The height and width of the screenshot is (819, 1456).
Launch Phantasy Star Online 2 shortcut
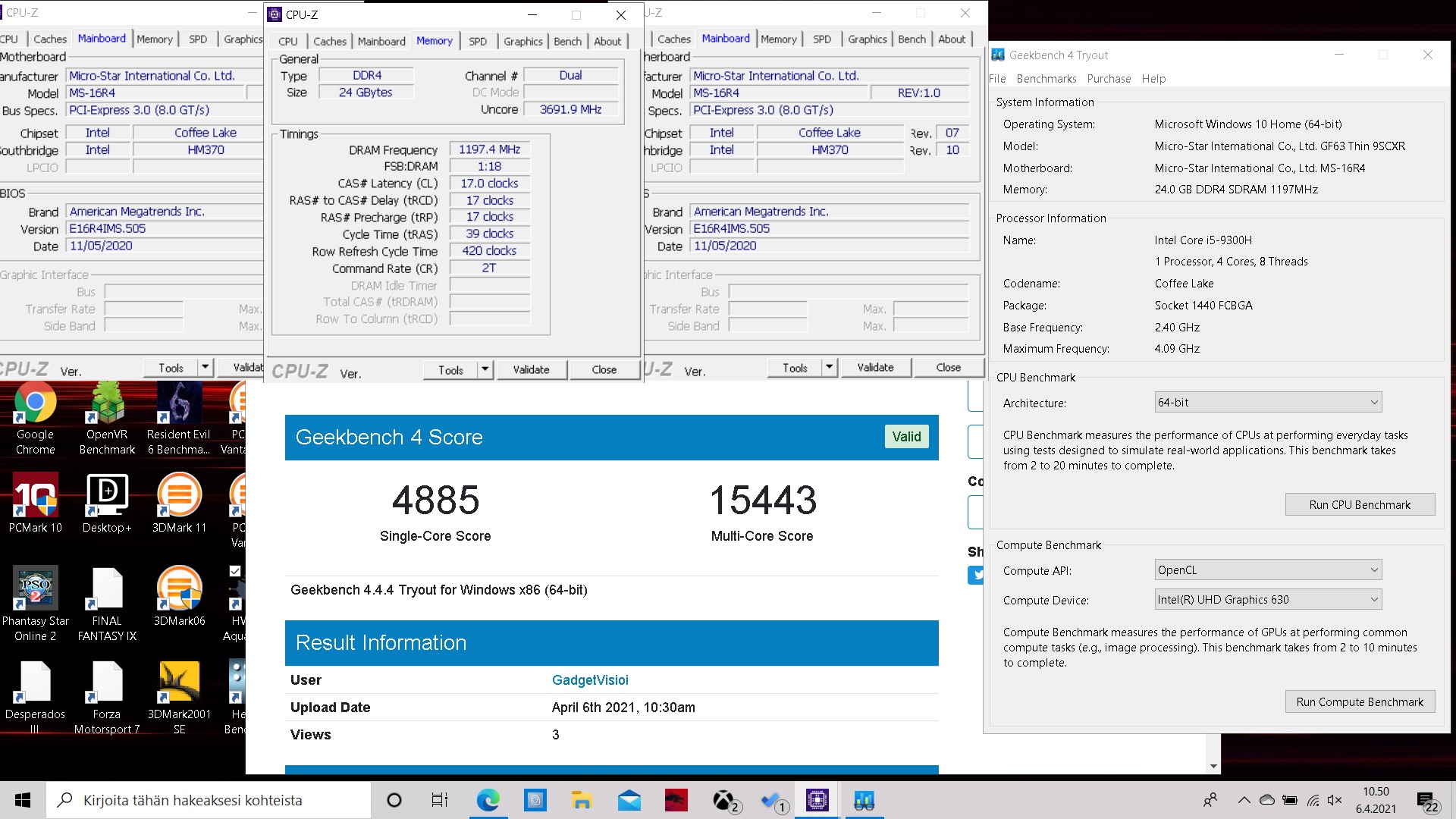(x=35, y=604)
